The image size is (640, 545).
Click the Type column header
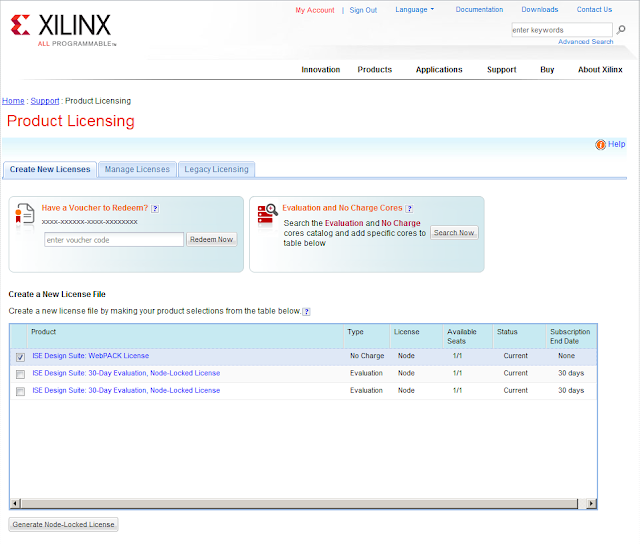coord(367,336)
